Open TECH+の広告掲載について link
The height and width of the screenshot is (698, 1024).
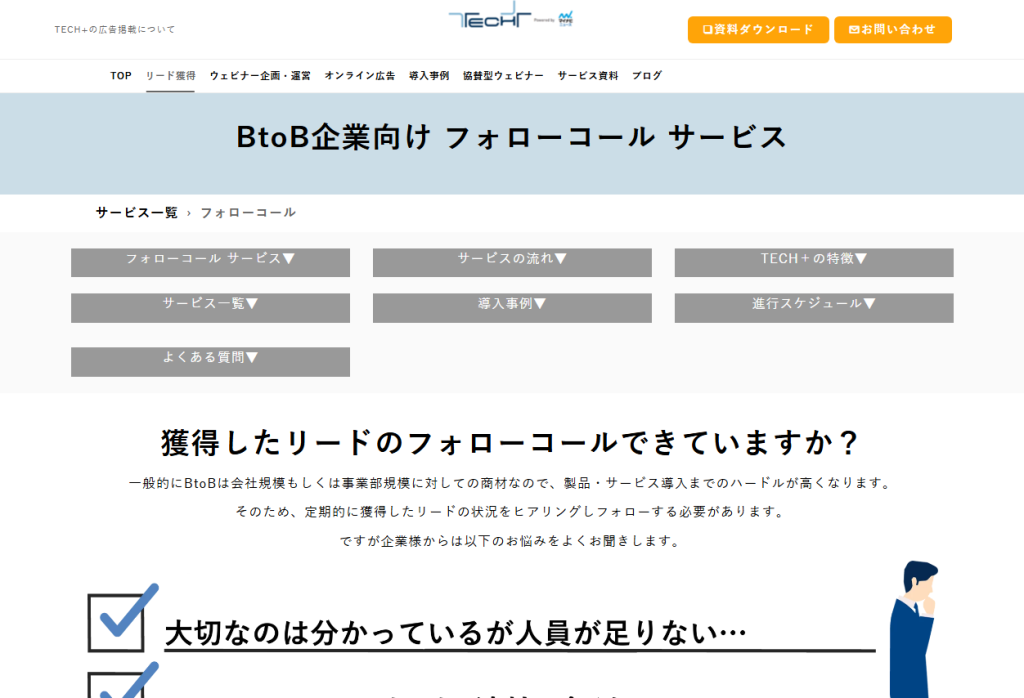click(115, 30)
